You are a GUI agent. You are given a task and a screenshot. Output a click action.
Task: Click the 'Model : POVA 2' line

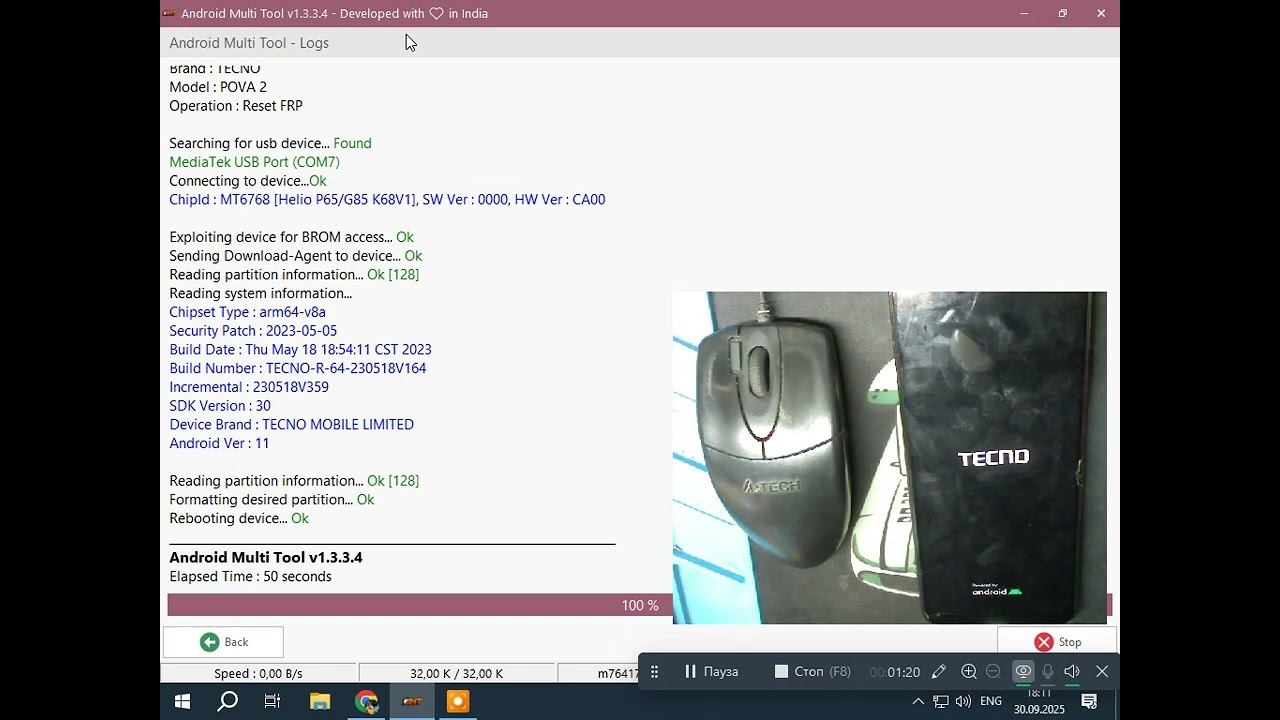click(x=218, y=87)
